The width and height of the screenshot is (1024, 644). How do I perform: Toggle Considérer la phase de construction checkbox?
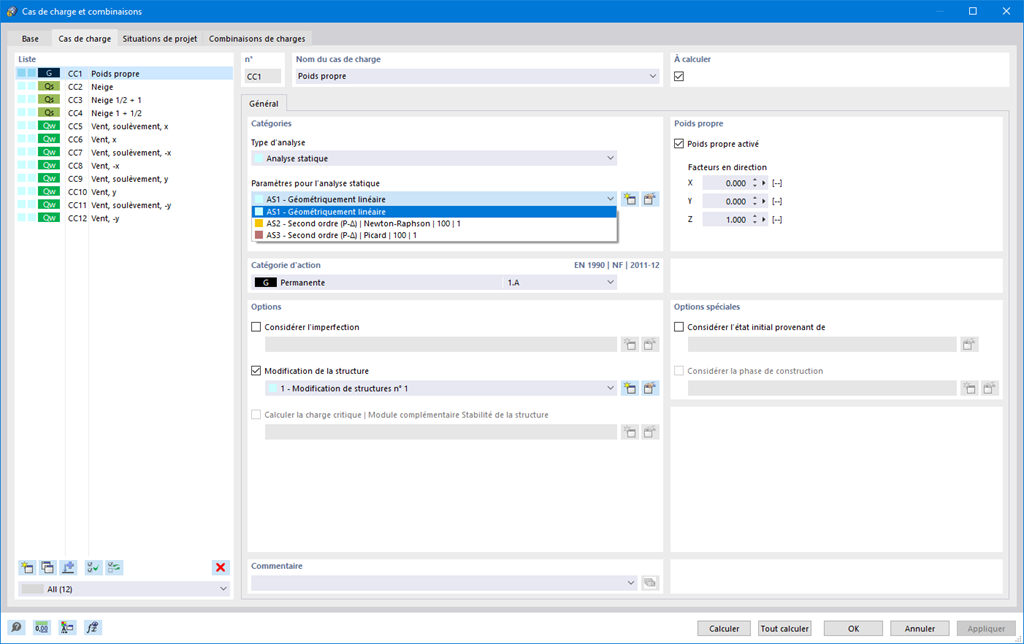point(679,370)
